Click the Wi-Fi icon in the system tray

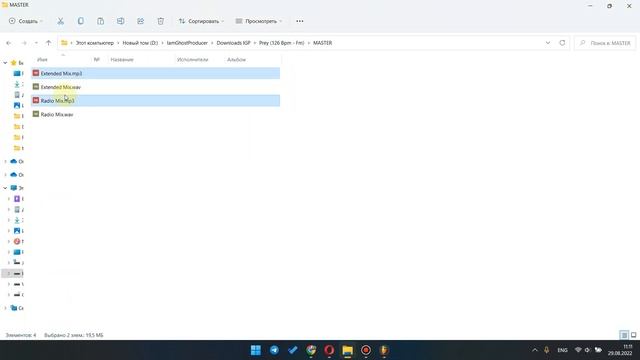pyautogui.click(x=578, y=350)
